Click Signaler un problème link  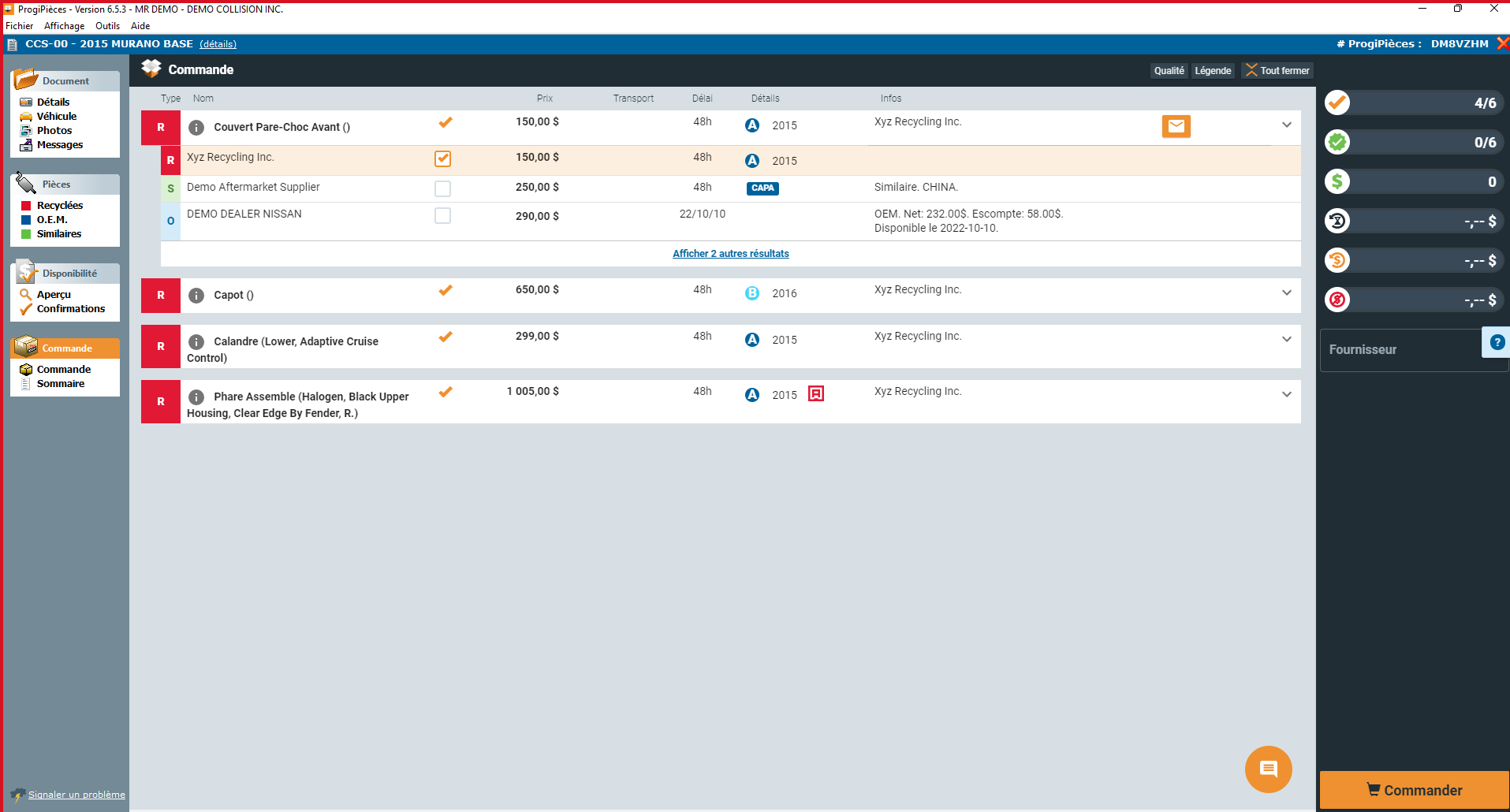tap(76, 794)
